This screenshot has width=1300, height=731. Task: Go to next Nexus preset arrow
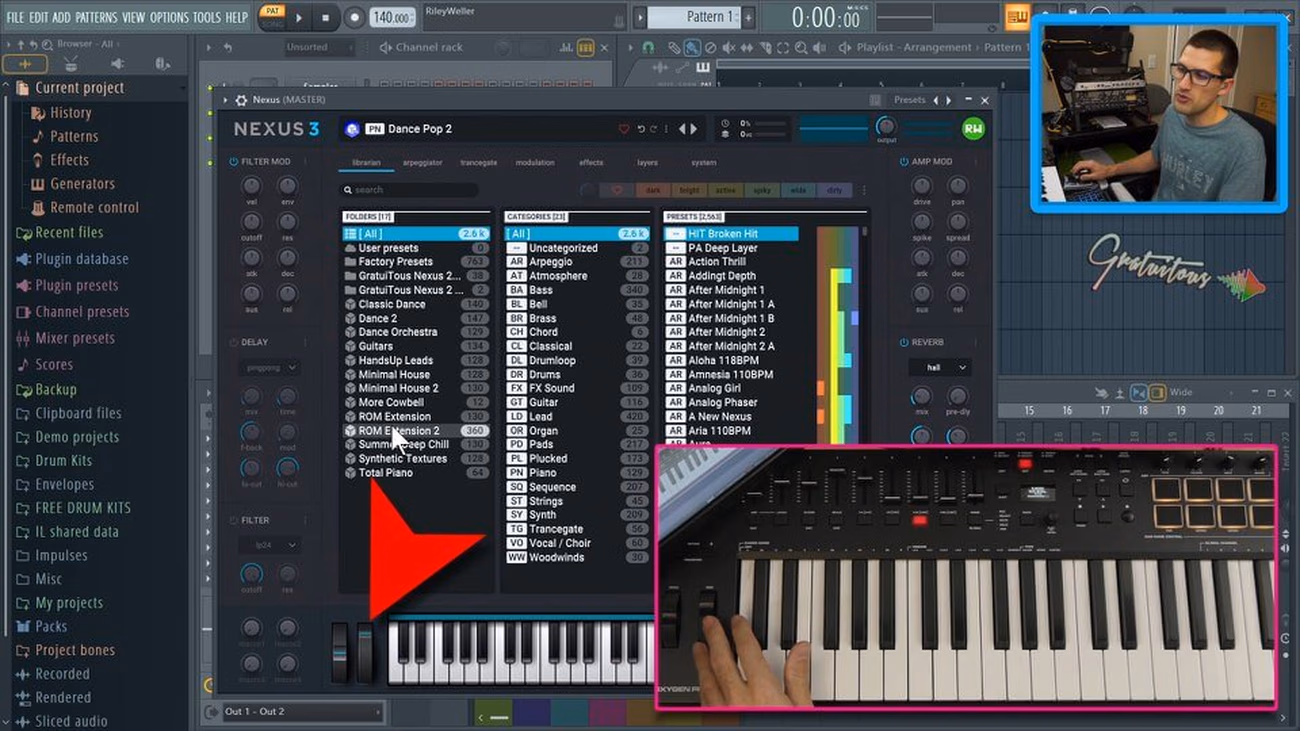point(695,129)
